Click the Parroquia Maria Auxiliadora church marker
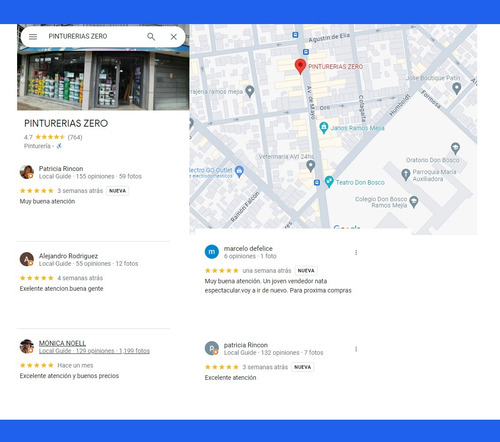Image resolution: width=500 pixels, height=442 pixels. coord(405,175)
